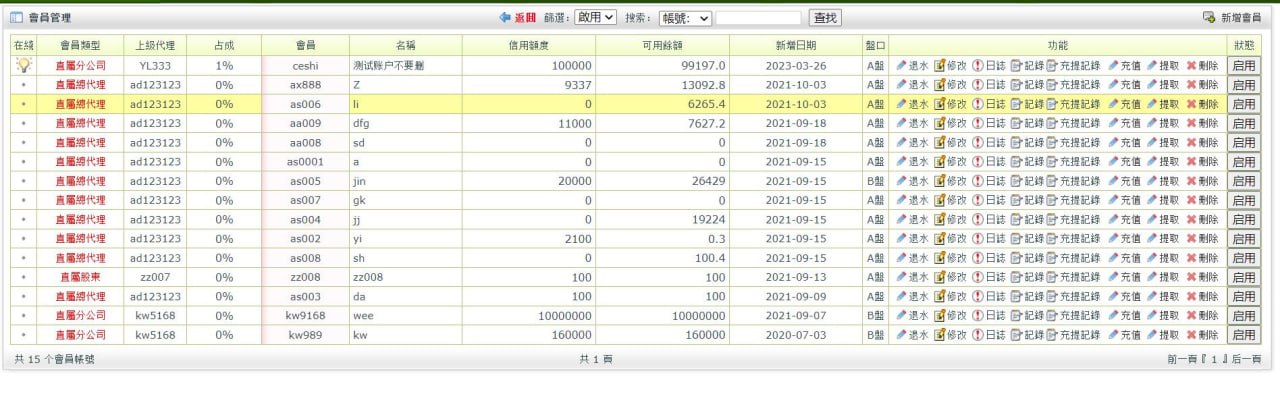Click the 修改 edit icon for as006
The height and width of the screenshot is (415, 1280).
(939, 104)
